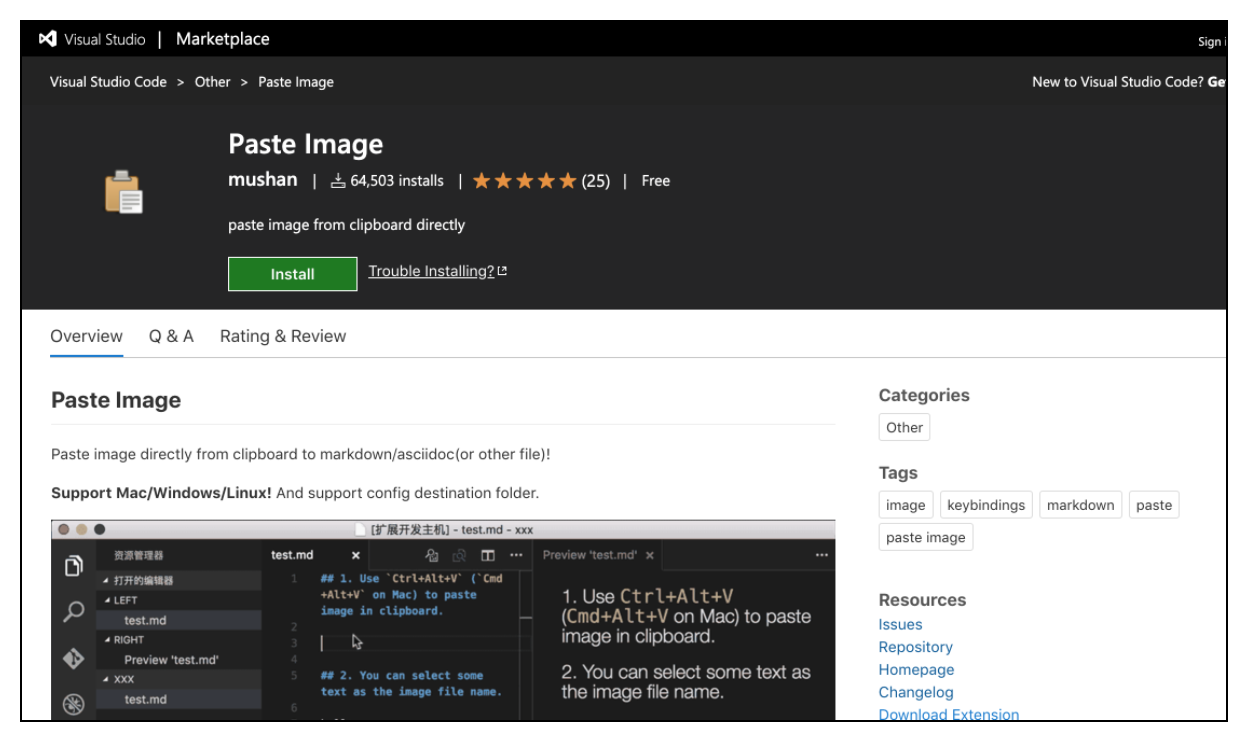The width and height of the screenshot is (1252, 744).
Task: Click the red close dot of embedded window
Action: tap(62, 529)
